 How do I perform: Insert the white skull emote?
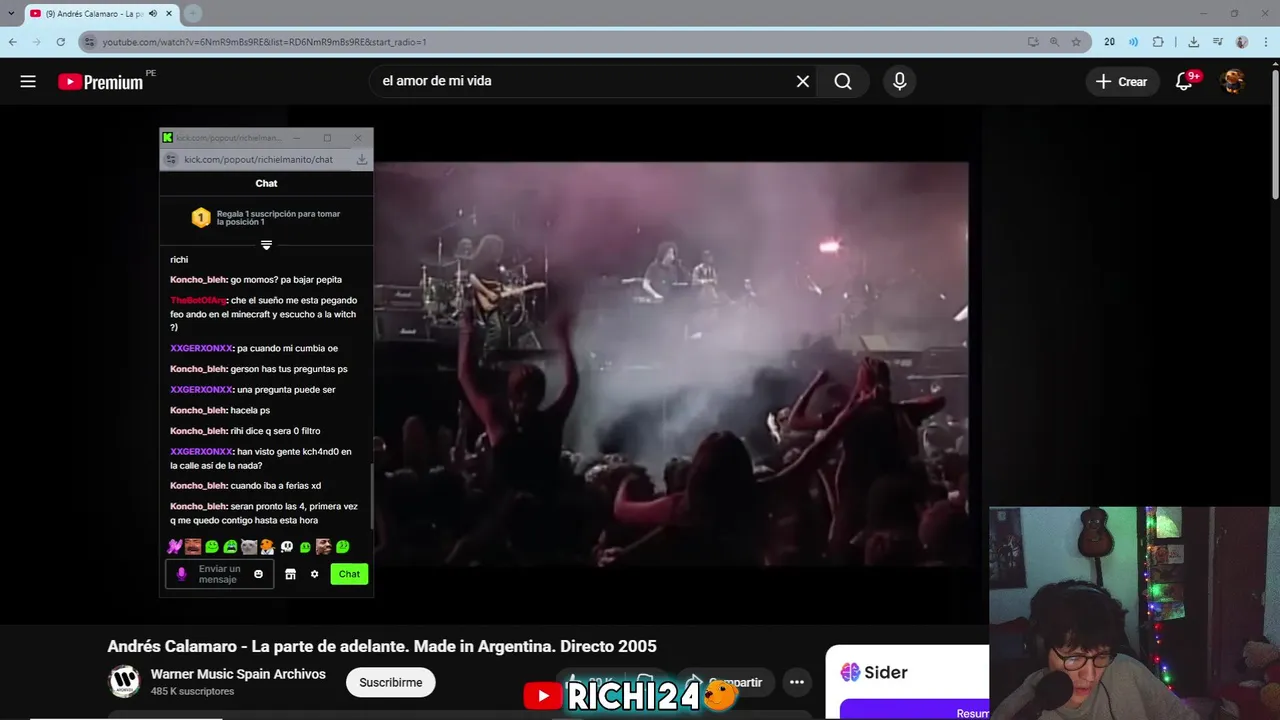coord(287,547)
